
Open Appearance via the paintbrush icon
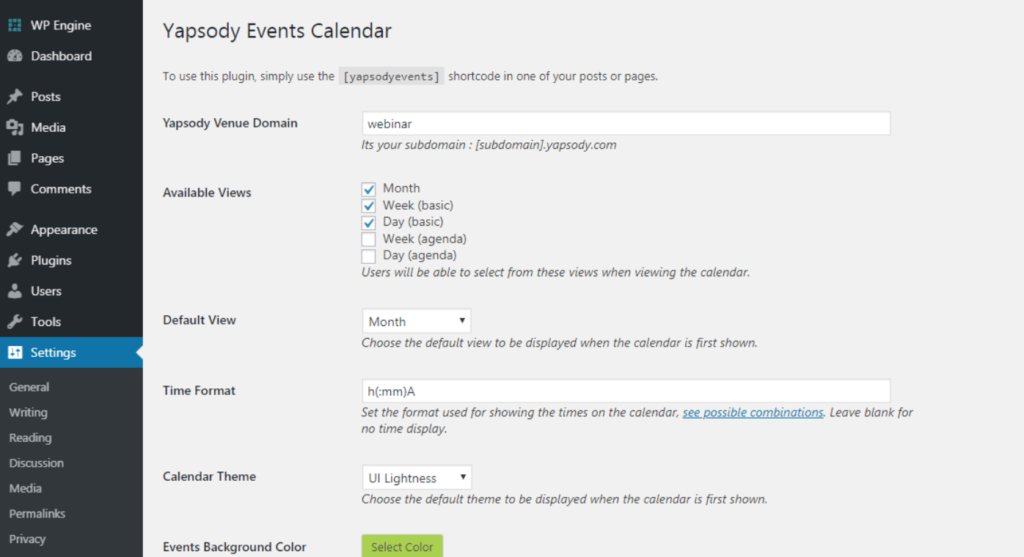point(15,230)
